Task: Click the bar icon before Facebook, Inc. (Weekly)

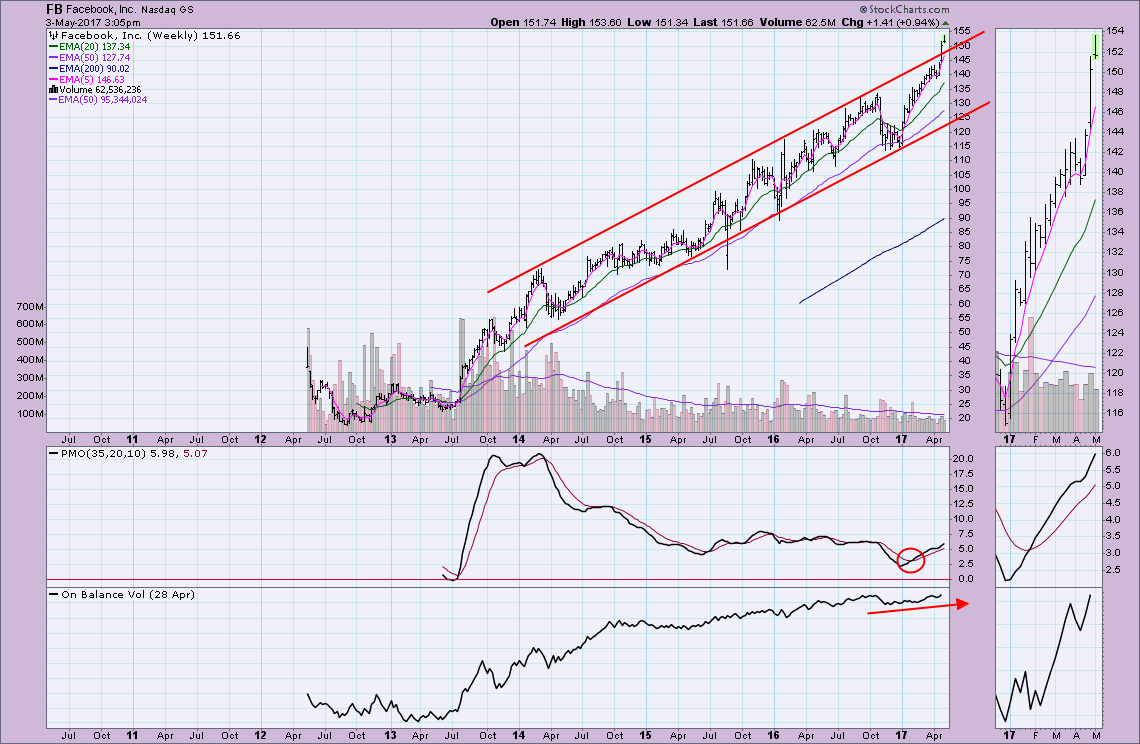Action: click(x=54, y=35)
